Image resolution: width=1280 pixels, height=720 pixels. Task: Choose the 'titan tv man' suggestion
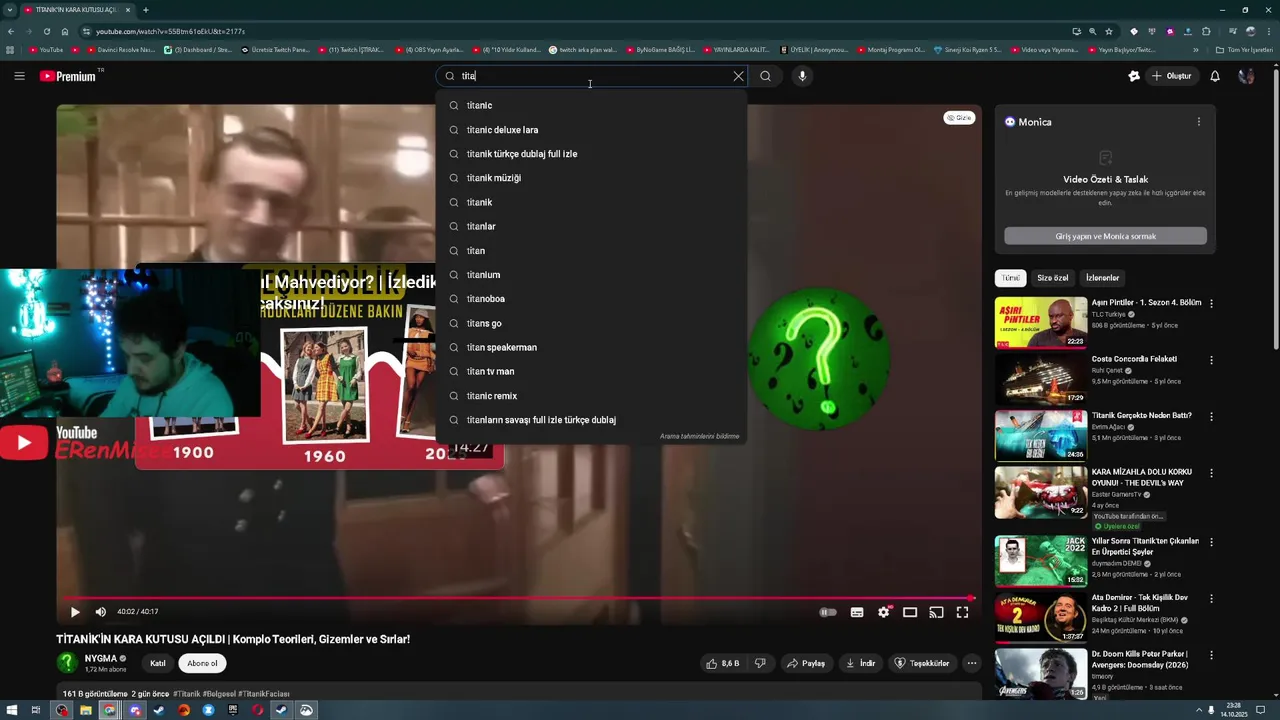(591, 371)
